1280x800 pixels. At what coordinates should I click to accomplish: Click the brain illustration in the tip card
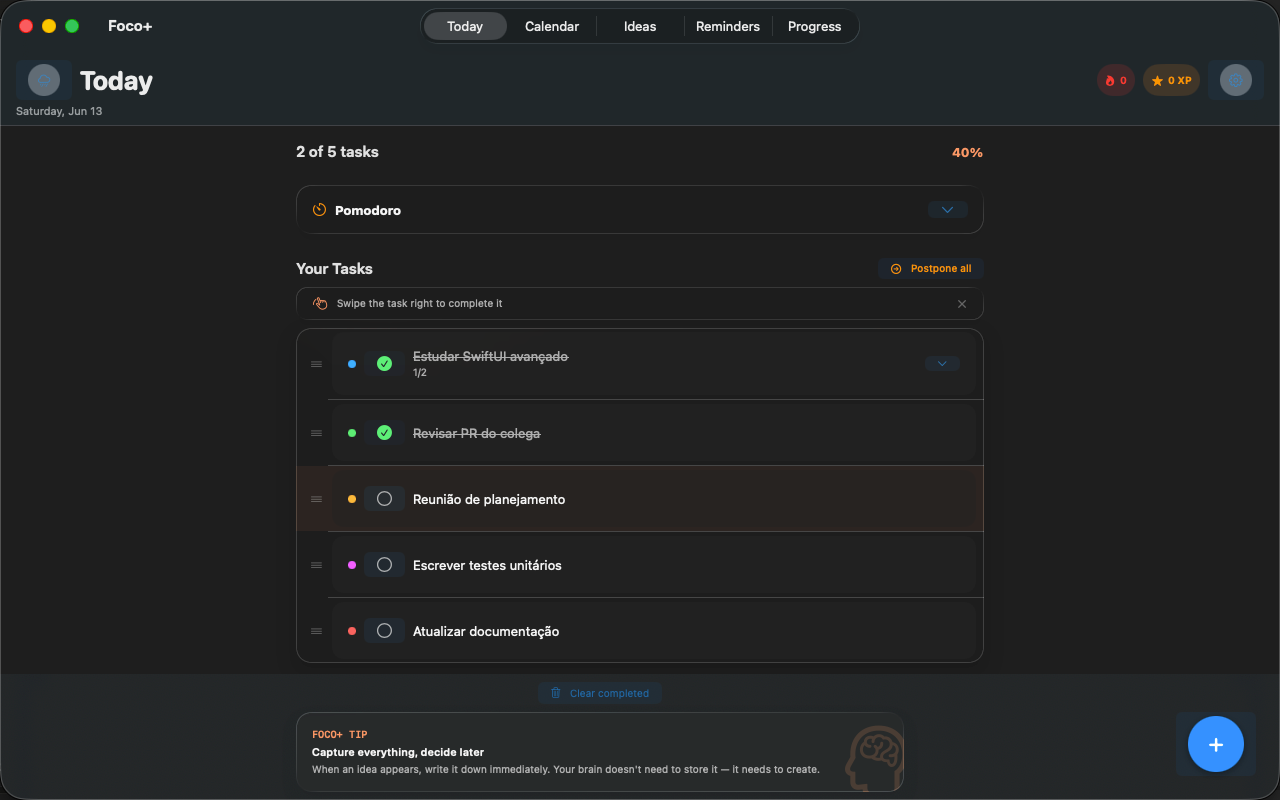[874, 757]
